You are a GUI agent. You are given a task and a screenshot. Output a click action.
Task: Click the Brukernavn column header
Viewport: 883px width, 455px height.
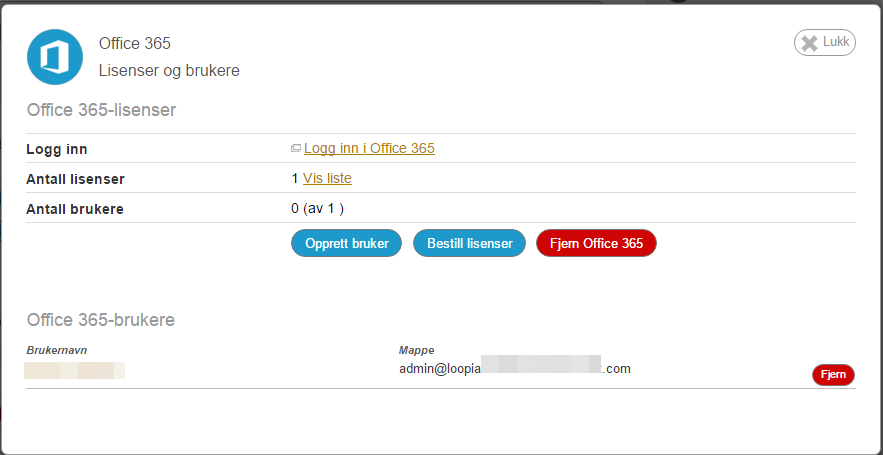pyautogui.click(x=57, y=350)
